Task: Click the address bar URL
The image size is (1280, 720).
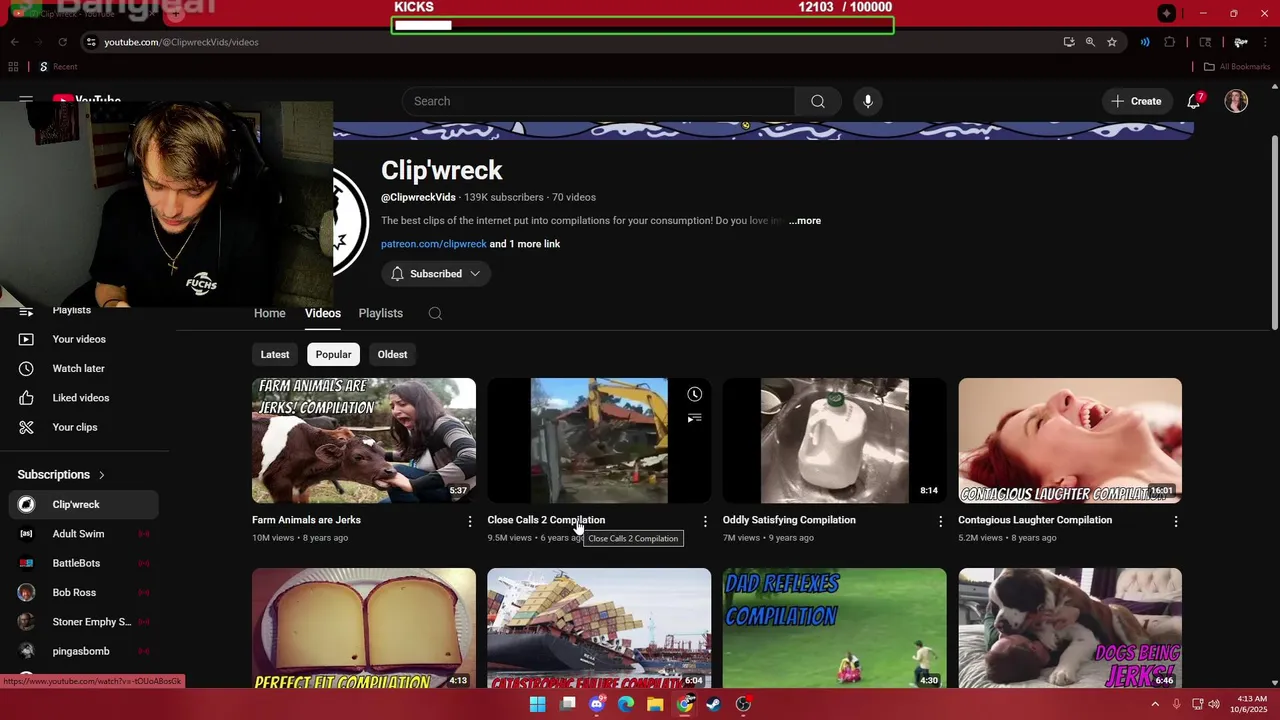Action: [x=181, y=42]
